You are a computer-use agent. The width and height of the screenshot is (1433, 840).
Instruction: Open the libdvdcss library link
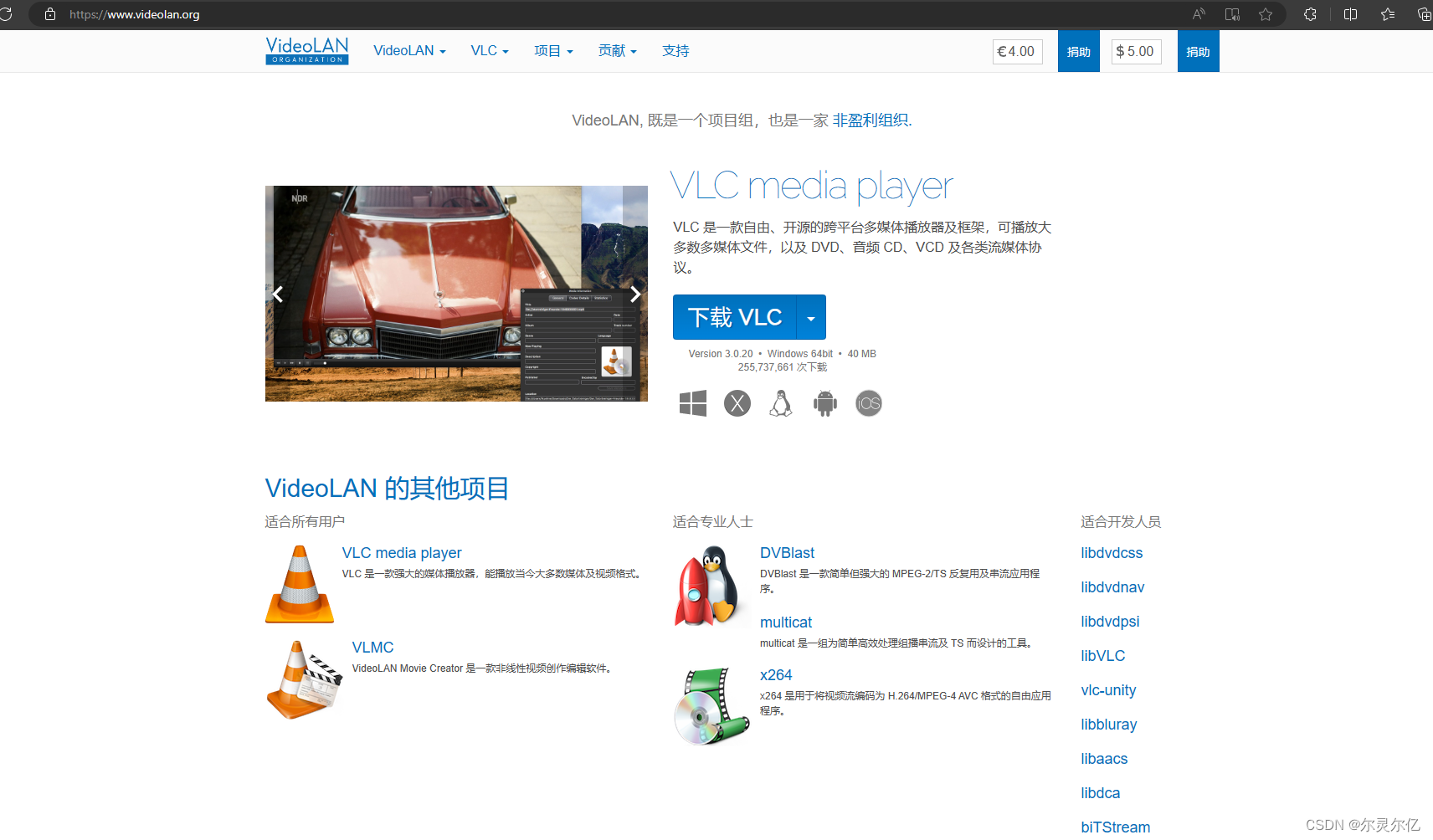[1112, 553]
